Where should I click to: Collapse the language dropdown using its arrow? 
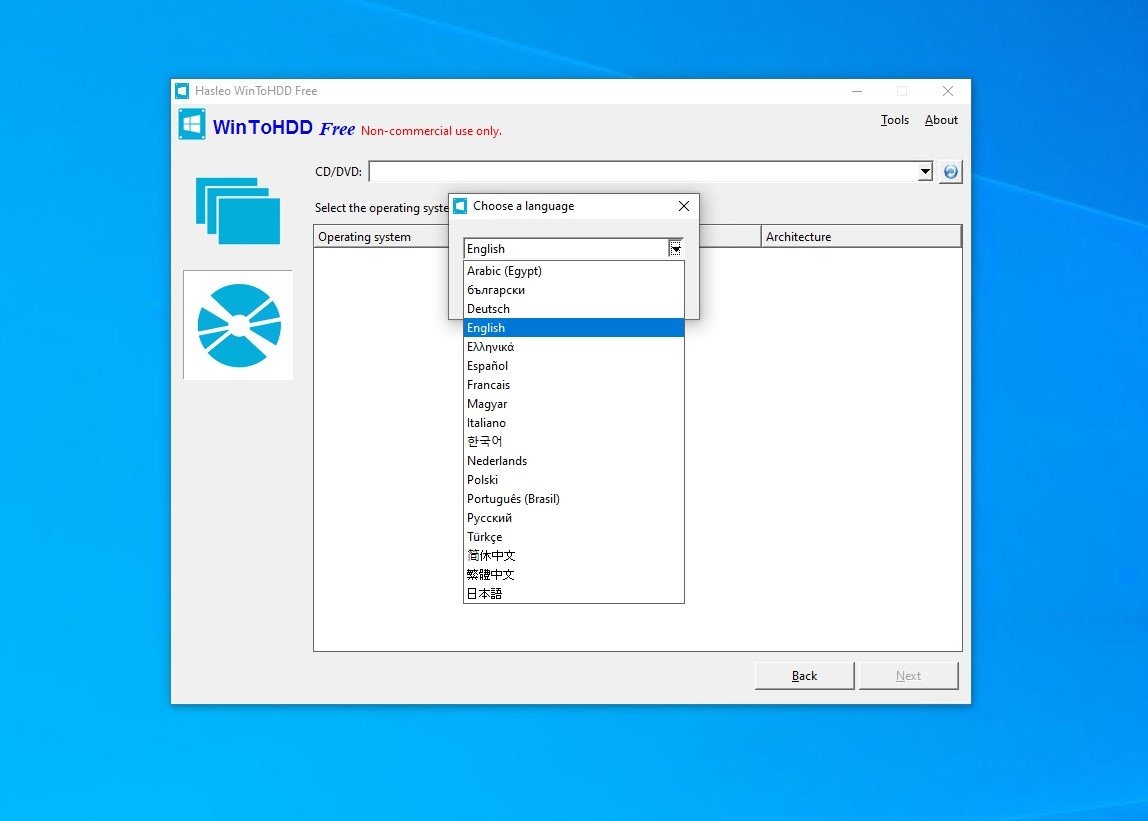(x=676, y=249)
